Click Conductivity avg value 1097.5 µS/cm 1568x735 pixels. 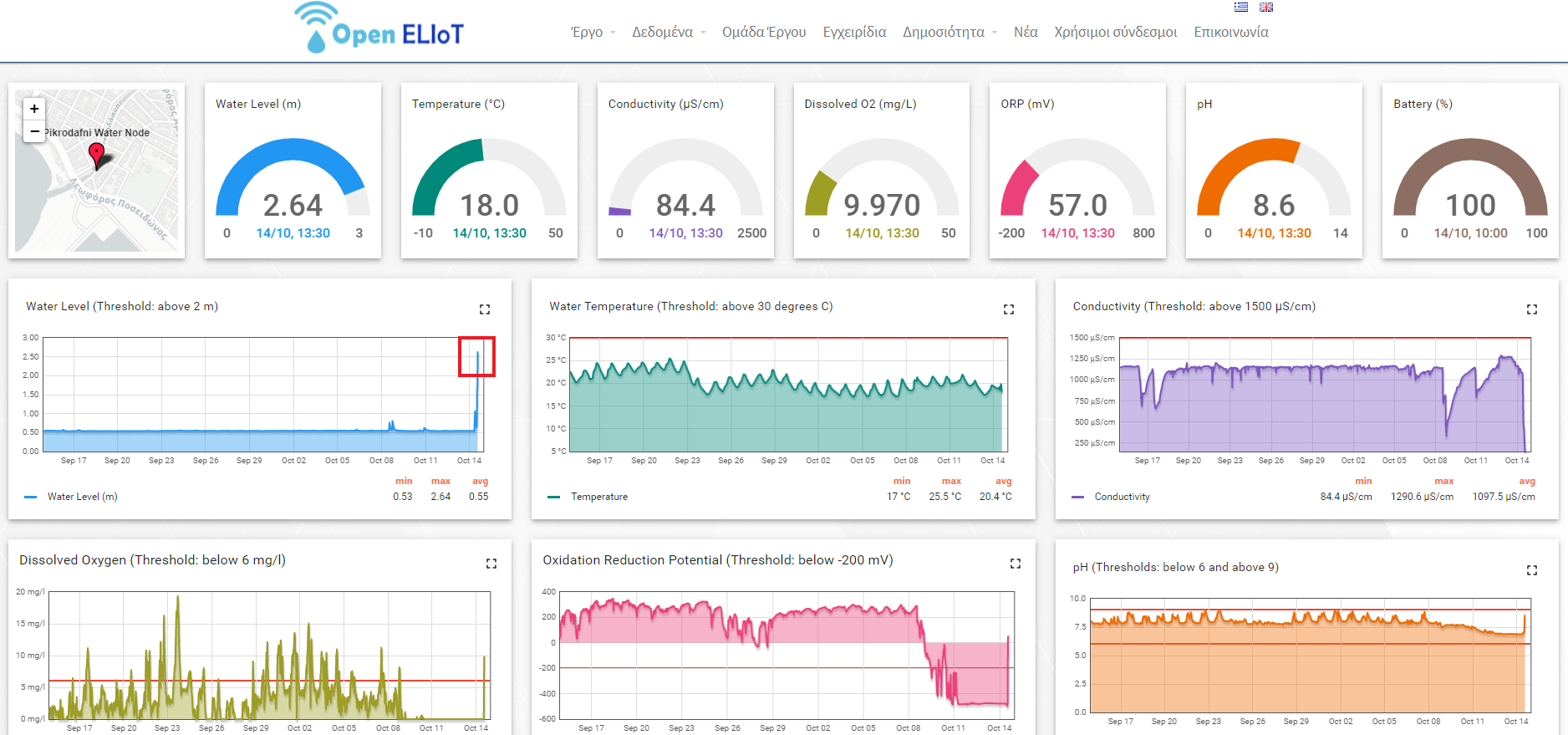(1504, 497)
